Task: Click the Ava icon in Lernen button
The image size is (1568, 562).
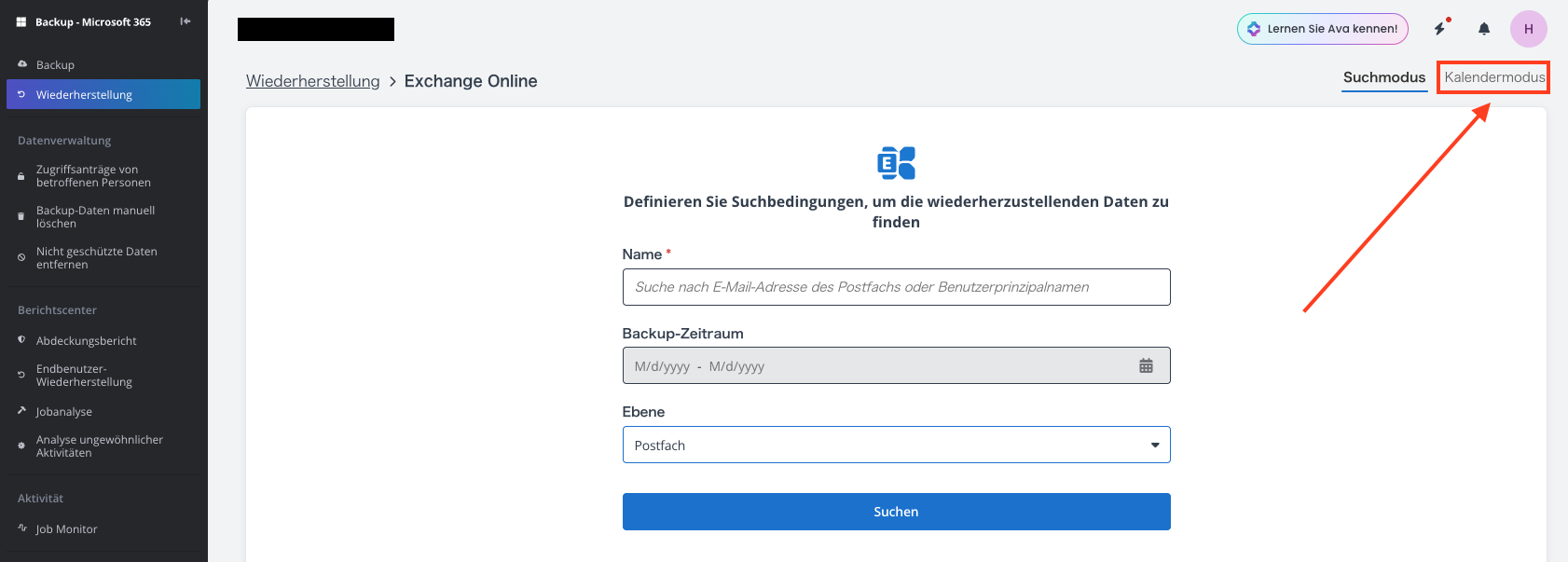Action: pyautogui.click(x=1254, y=29)
